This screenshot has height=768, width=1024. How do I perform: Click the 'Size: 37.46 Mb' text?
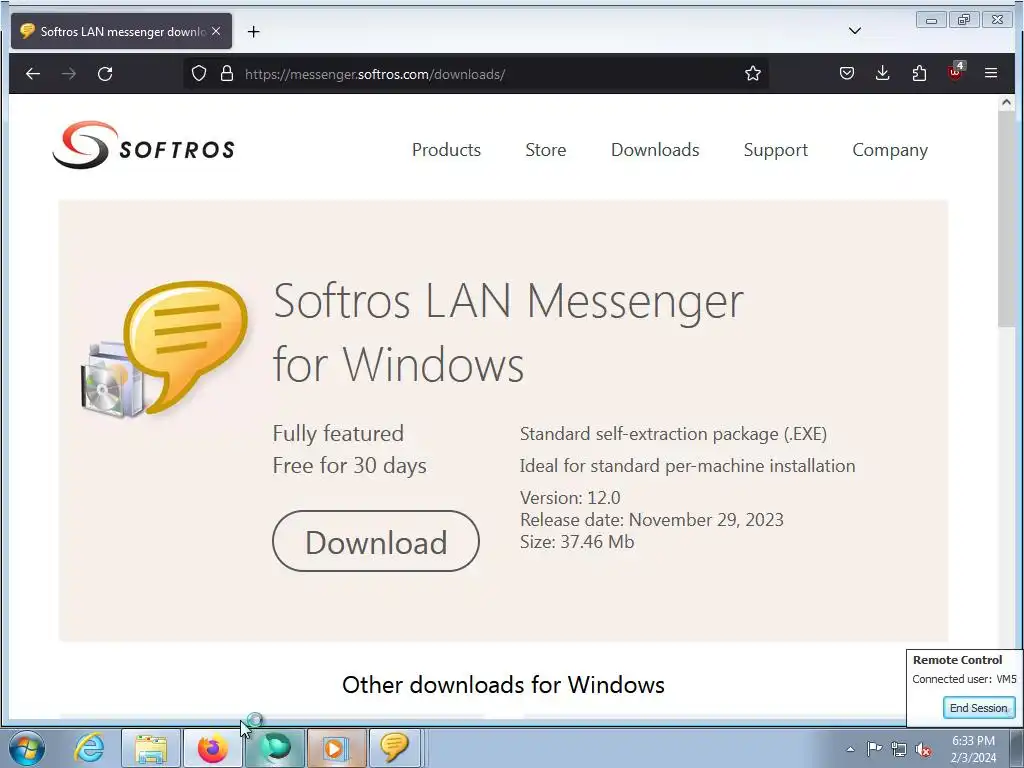577,542
